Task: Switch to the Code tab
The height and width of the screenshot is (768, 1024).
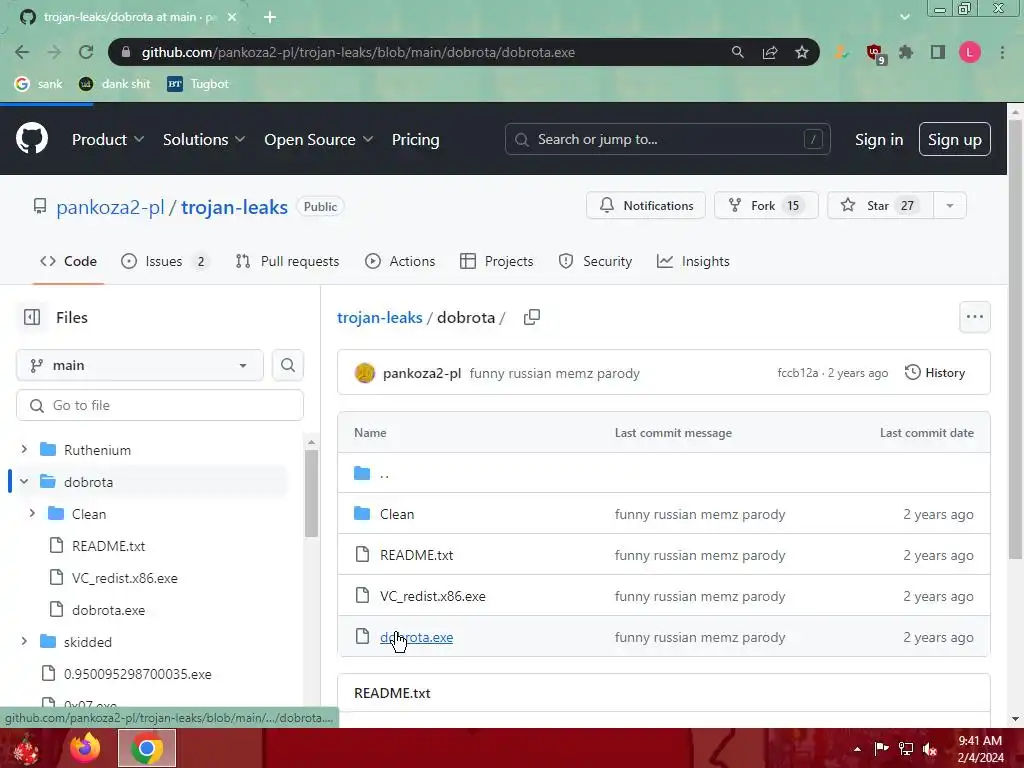Action: coord(69,261)
